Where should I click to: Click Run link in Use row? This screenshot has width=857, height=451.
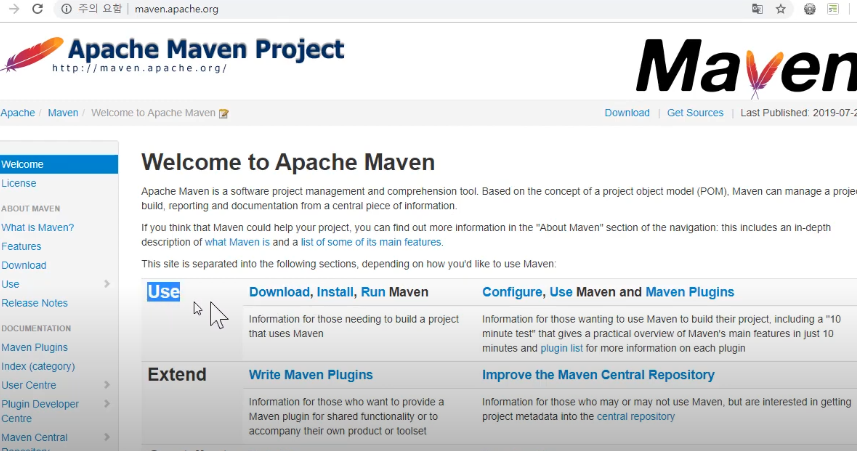[x=373, y=292]
